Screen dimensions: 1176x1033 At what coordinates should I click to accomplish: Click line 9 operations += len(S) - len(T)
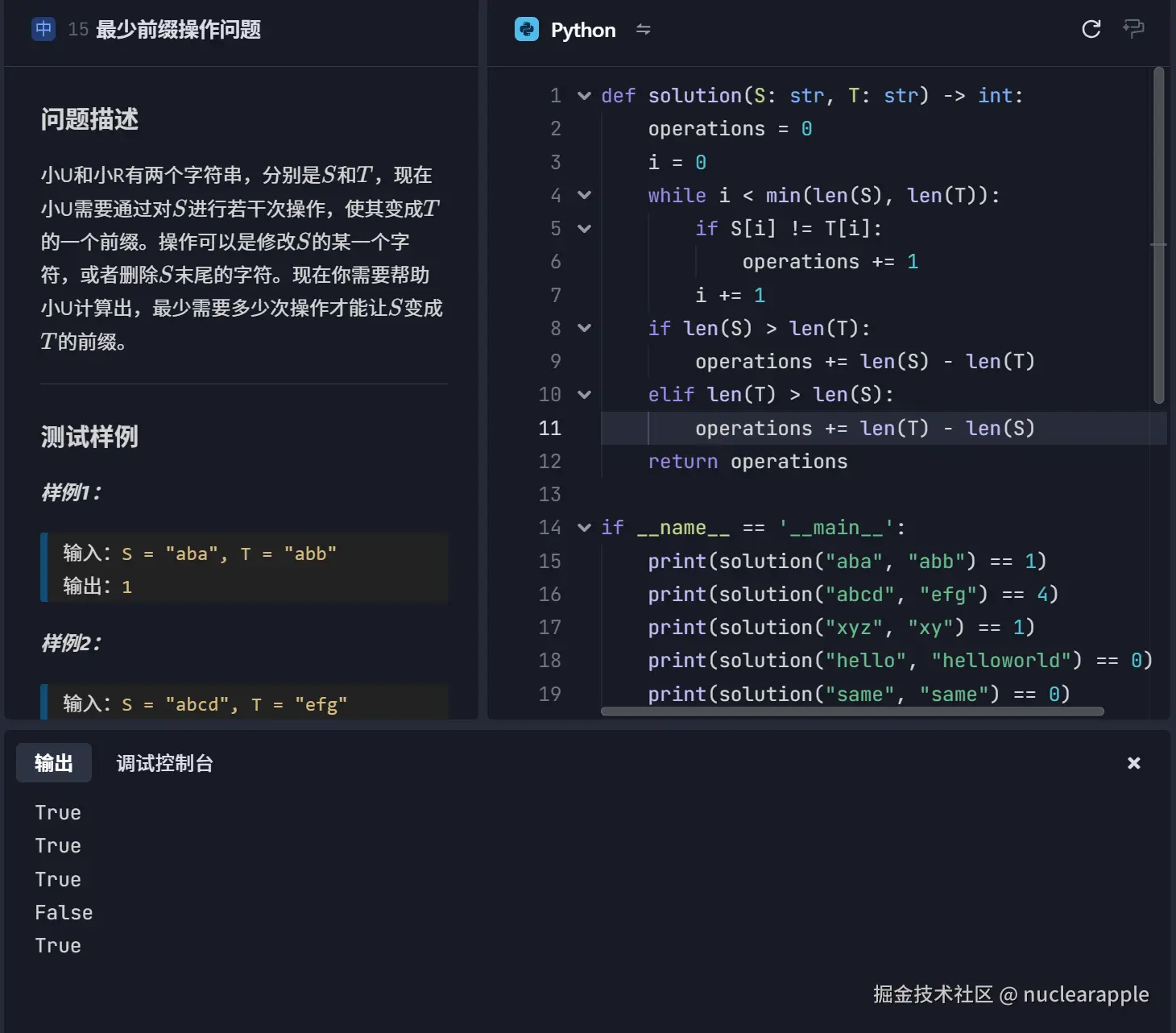tap(865, 362)
